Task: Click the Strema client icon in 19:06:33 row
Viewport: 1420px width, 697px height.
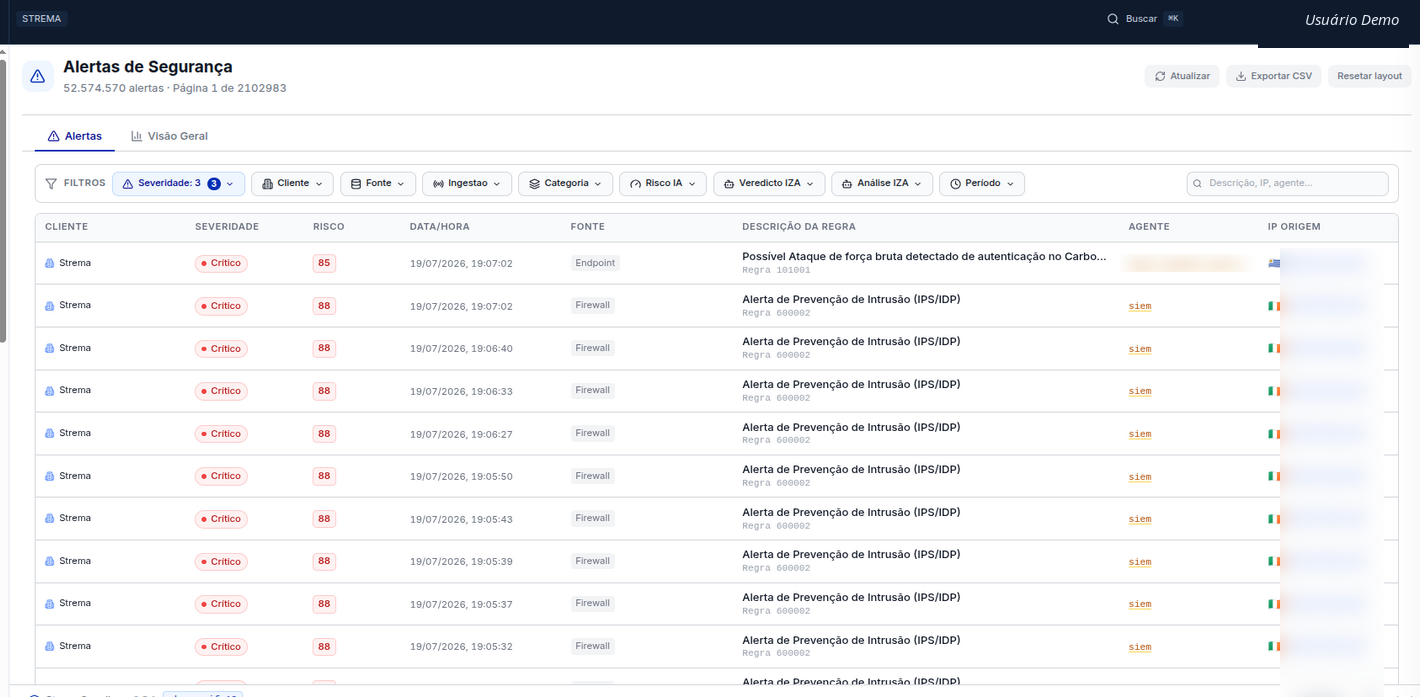Action: point(50,391)
